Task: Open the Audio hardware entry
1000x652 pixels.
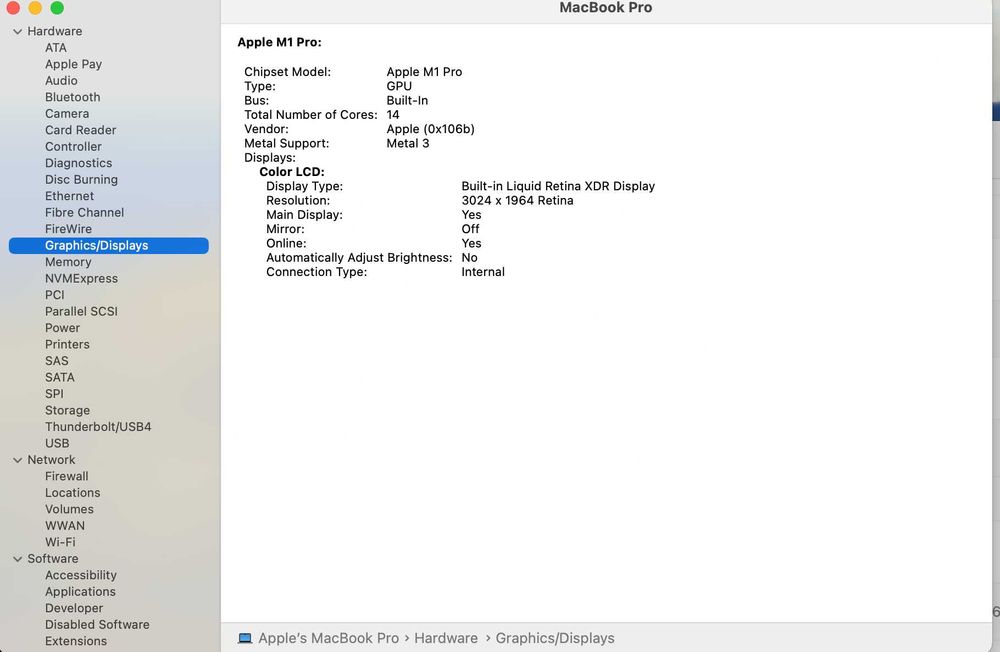Action: [x=61, y=81]
